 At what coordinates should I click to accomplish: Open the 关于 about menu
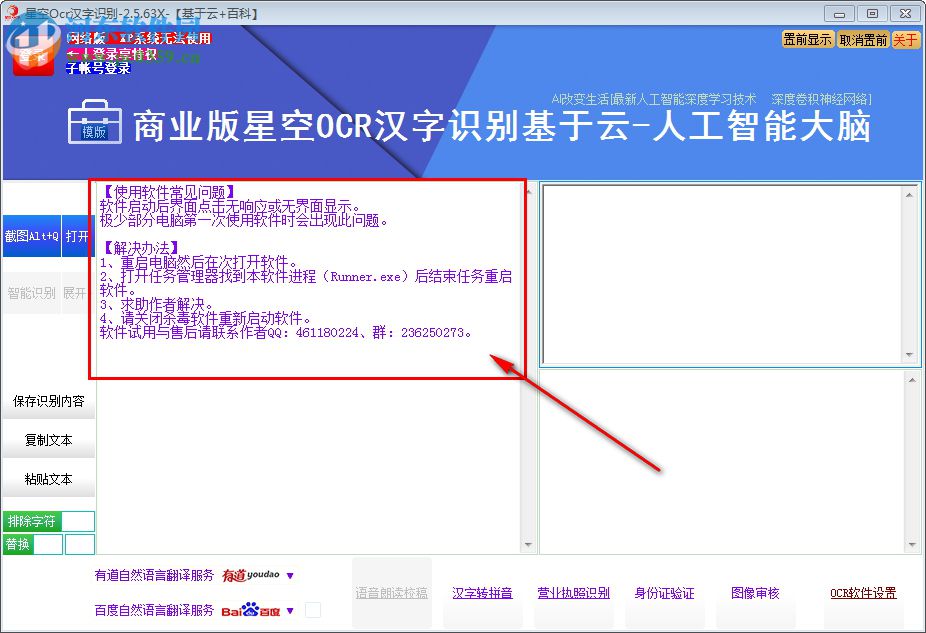pyautogui.click(x=905, y=40)
